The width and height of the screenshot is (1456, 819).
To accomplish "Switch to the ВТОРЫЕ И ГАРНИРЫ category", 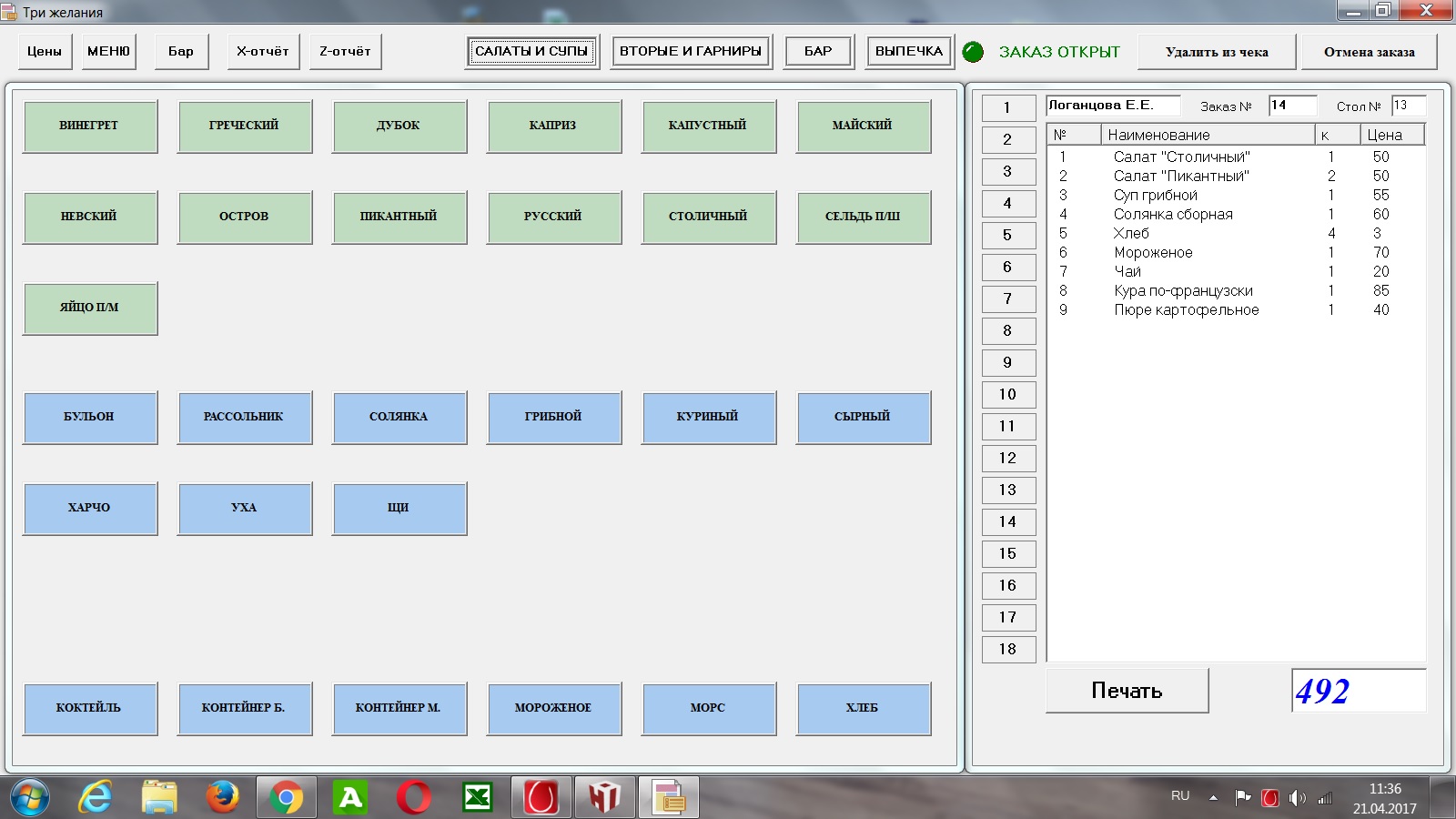I will (691, 52).
